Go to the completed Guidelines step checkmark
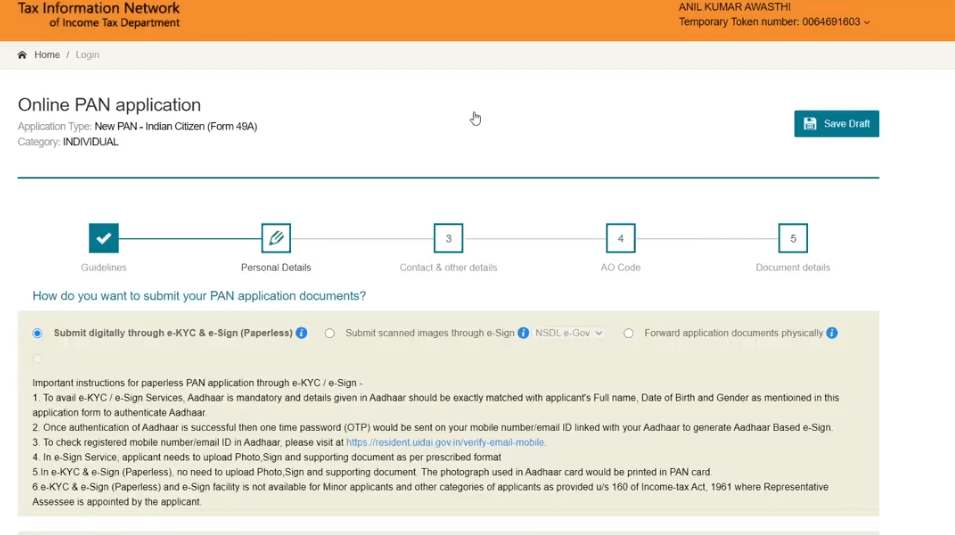This screenshot has width=955, height=535. (x=104, y=238)
